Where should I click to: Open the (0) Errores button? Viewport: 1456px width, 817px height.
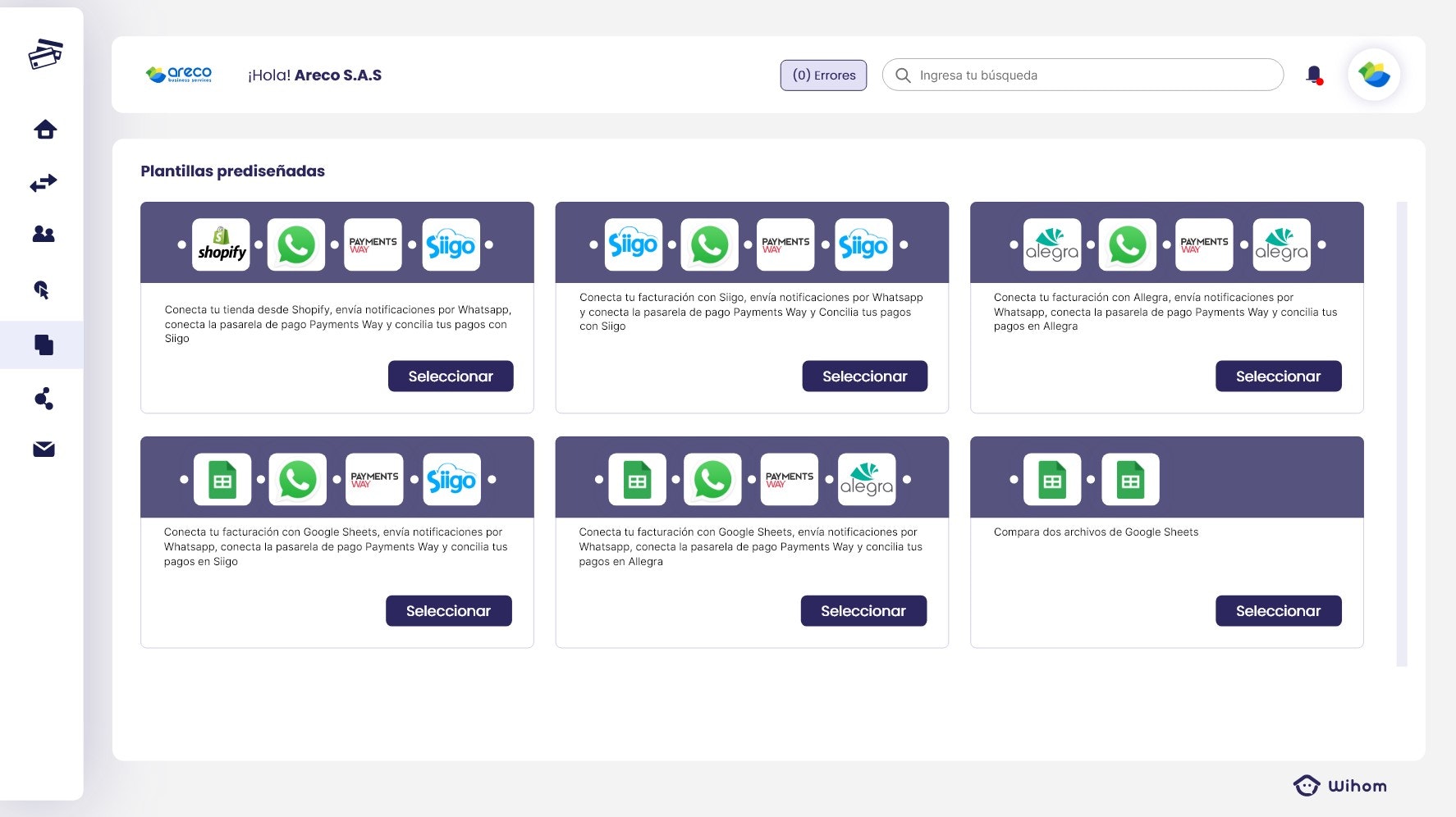(x=823, y=75)
